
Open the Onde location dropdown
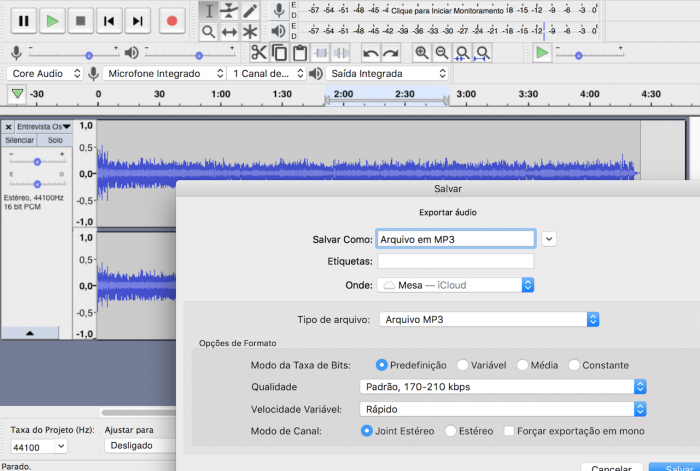point(455,285)
